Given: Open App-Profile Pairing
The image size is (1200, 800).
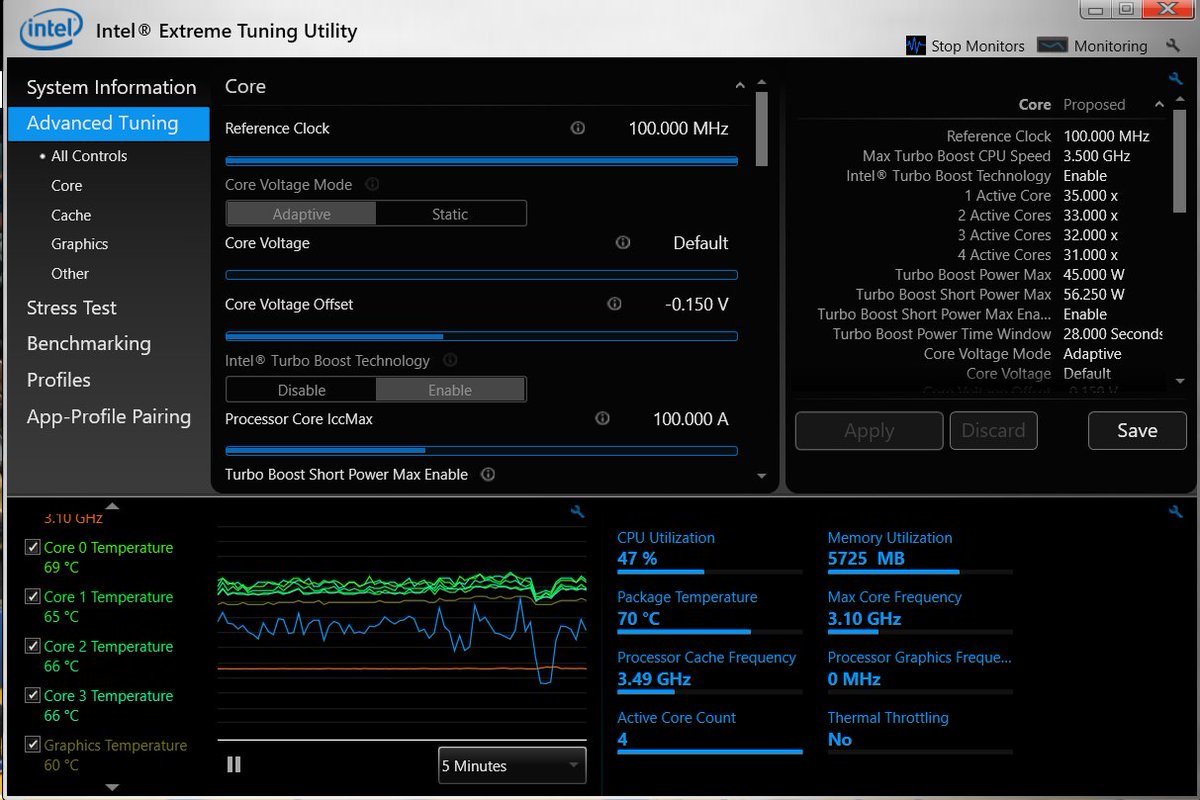Looking at the screenshot, I should pos(109,417).
